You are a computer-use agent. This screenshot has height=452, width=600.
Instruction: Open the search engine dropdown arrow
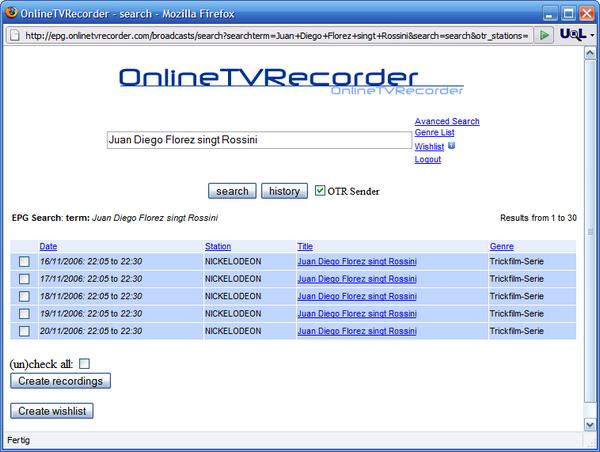tap(592, 35)
